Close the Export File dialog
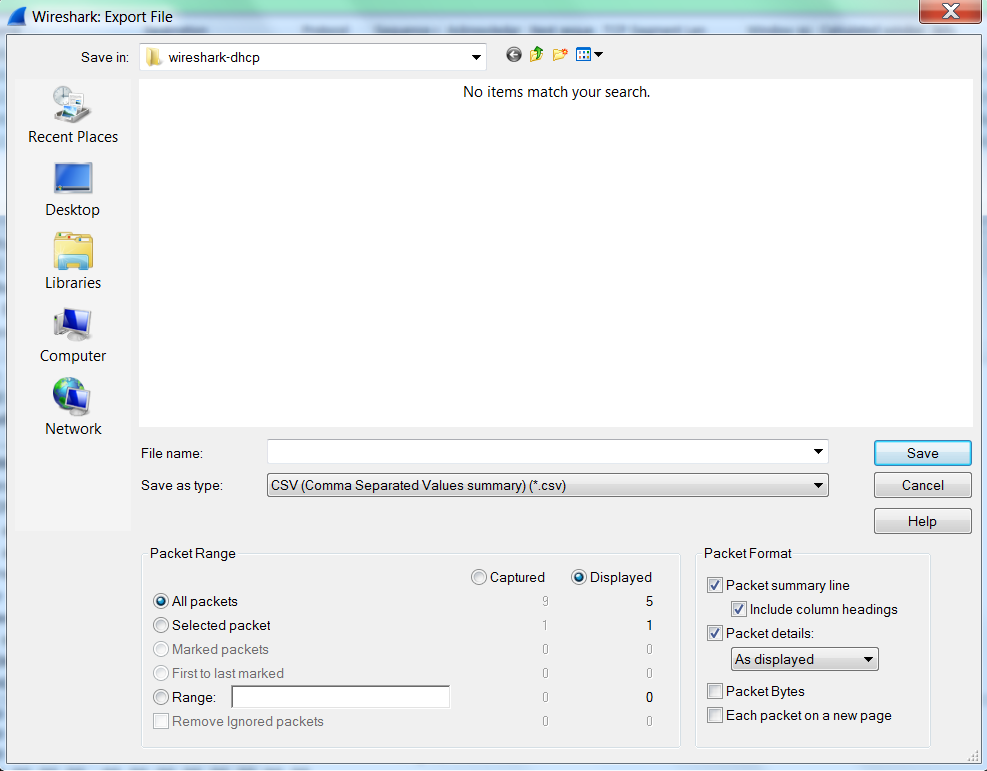Viewport: 987px width, 771px height. [950, 11]
